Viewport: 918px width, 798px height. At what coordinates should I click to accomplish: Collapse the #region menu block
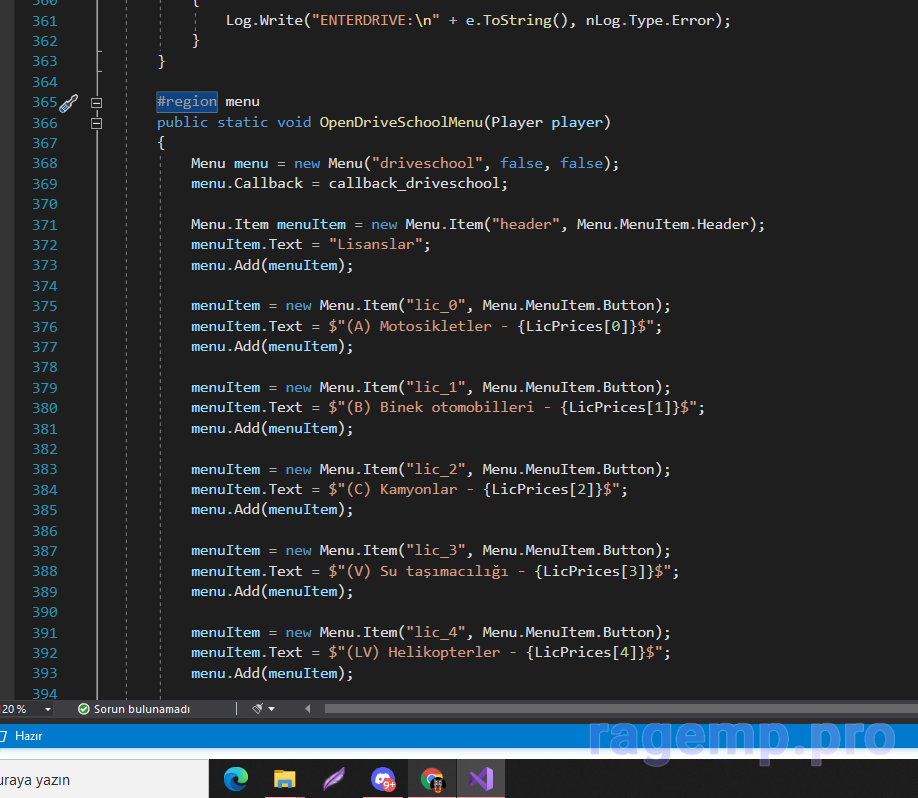click(97, 102)
